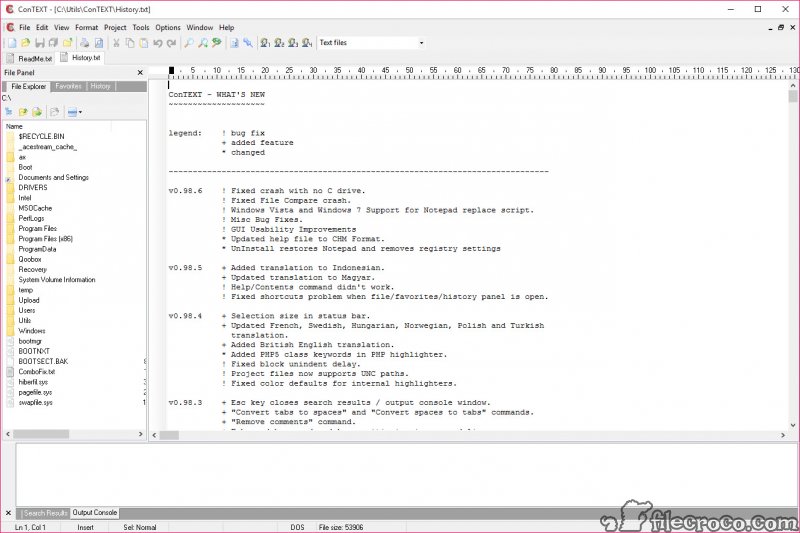
Task: Click the Find magnifier icon
Action: click(x=189, y=43)
